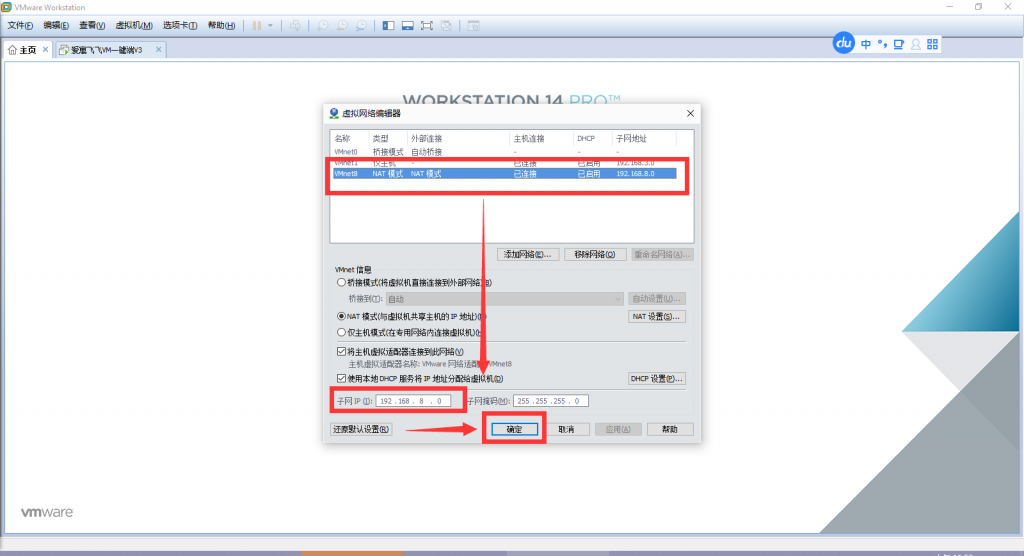1024x556 pixels.
Task: Click the pause virtual machine toolbar icon
Action: (257, 25)
